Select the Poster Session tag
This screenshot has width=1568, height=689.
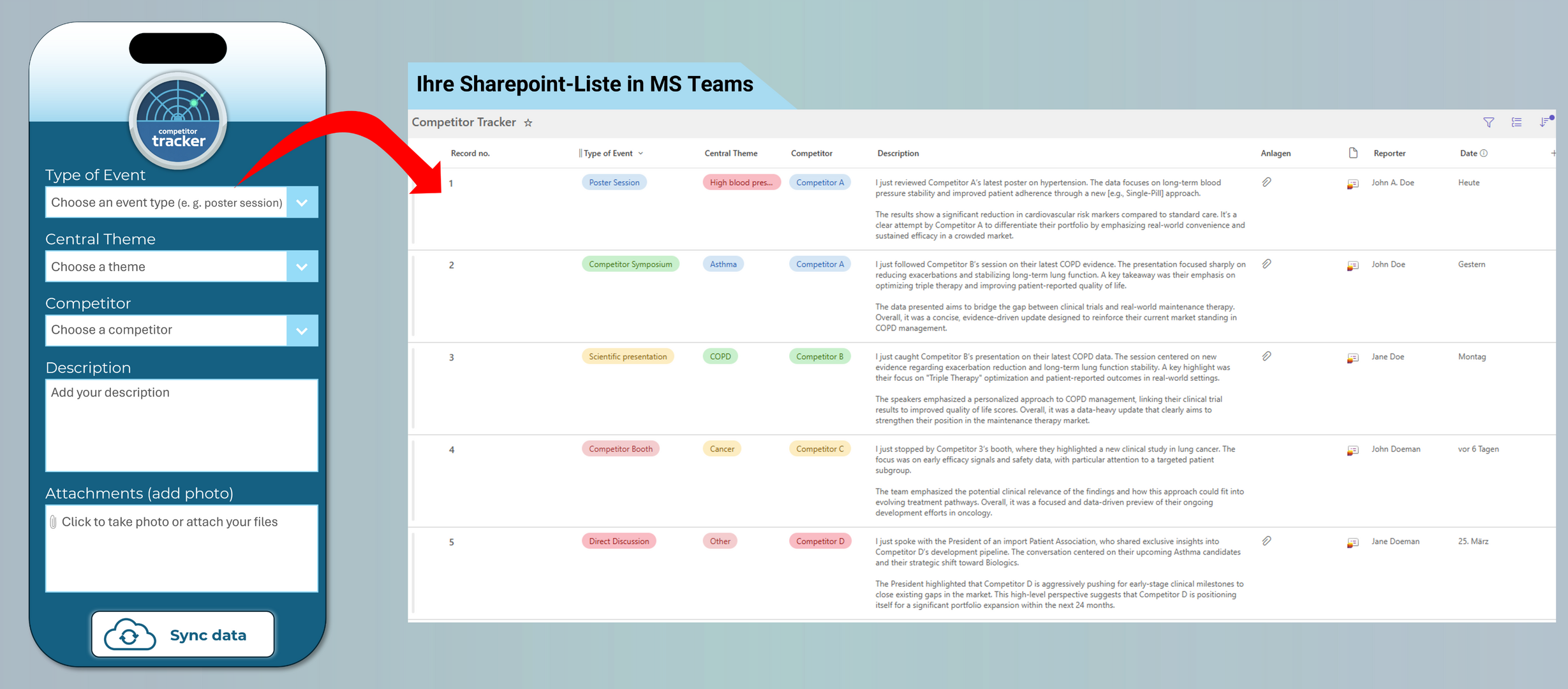(614, 182)
